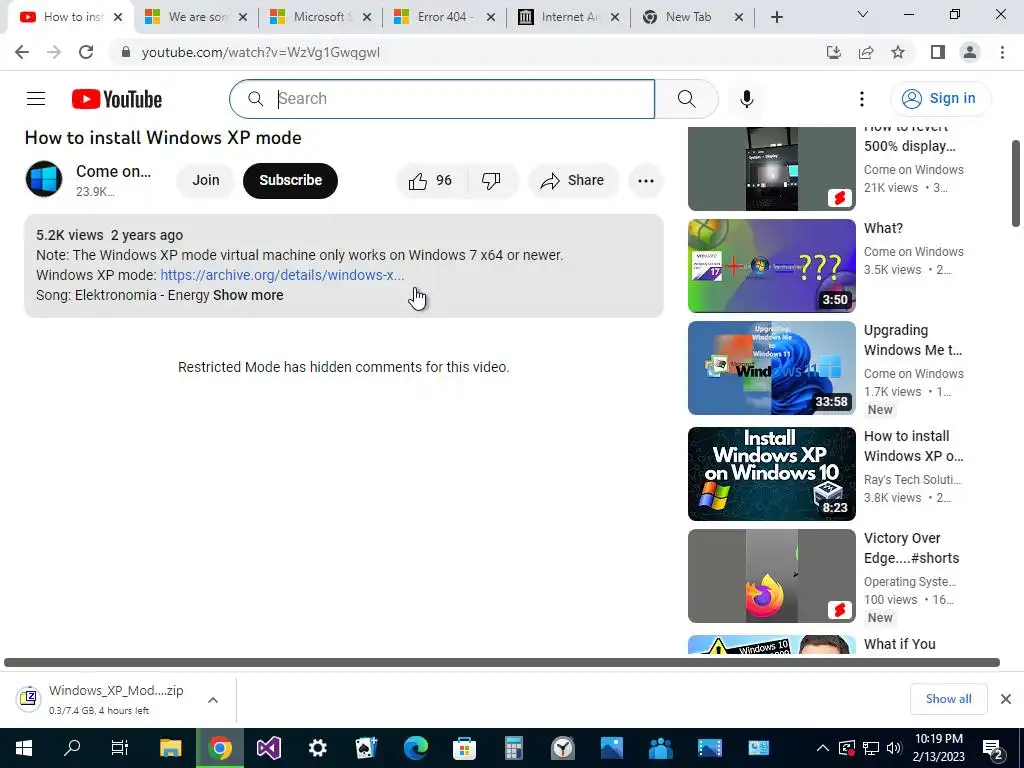Open Chrome profile avatar

pyautogui.click(x=970, y=52)
